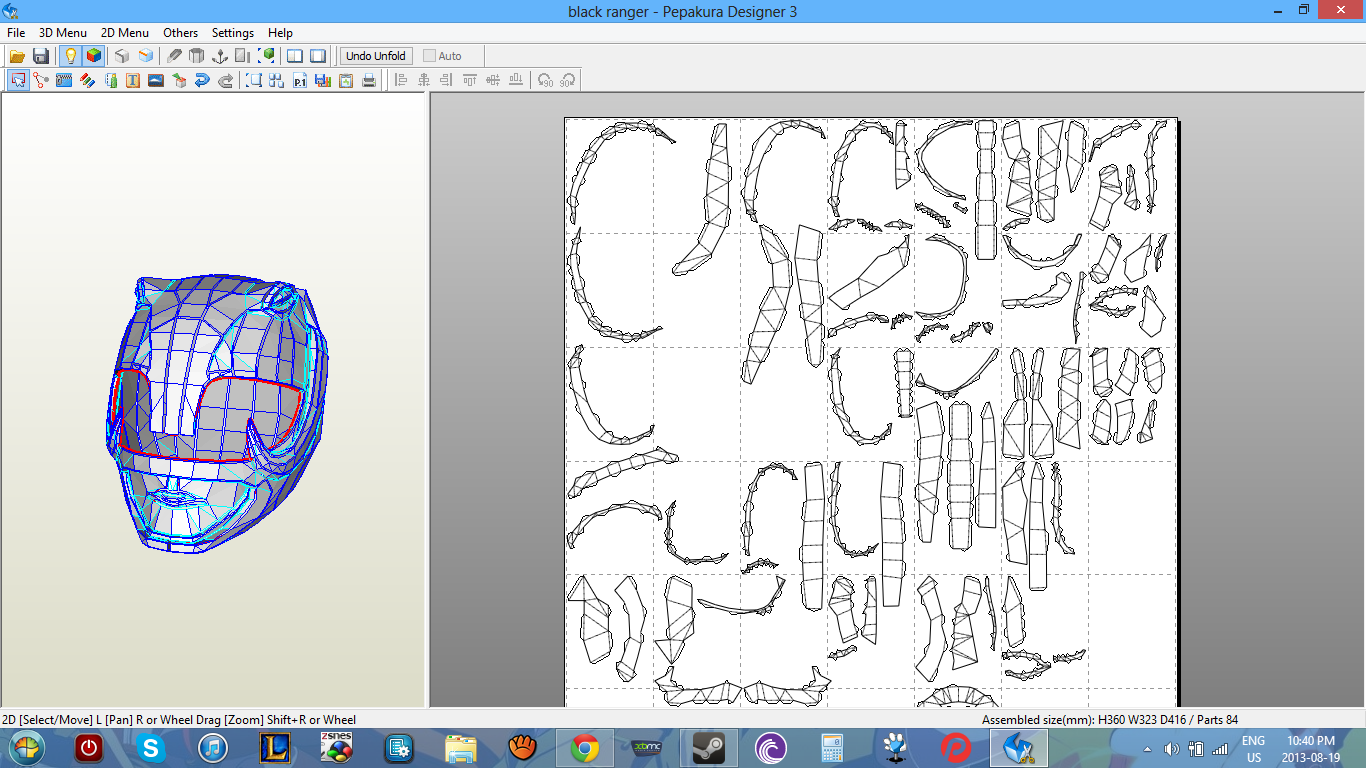Screen dimensions: 1366x768
Task: Open the File menu
Action: [x=16, y=33]
